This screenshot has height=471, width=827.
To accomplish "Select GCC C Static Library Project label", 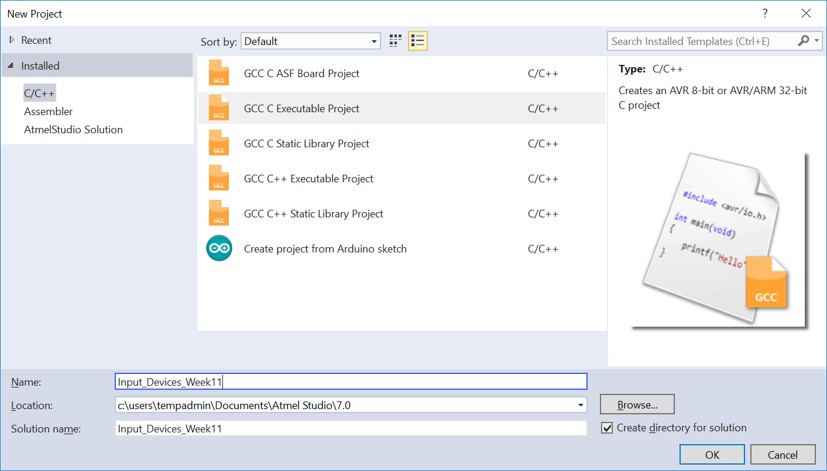I will (x=306, y=143).
